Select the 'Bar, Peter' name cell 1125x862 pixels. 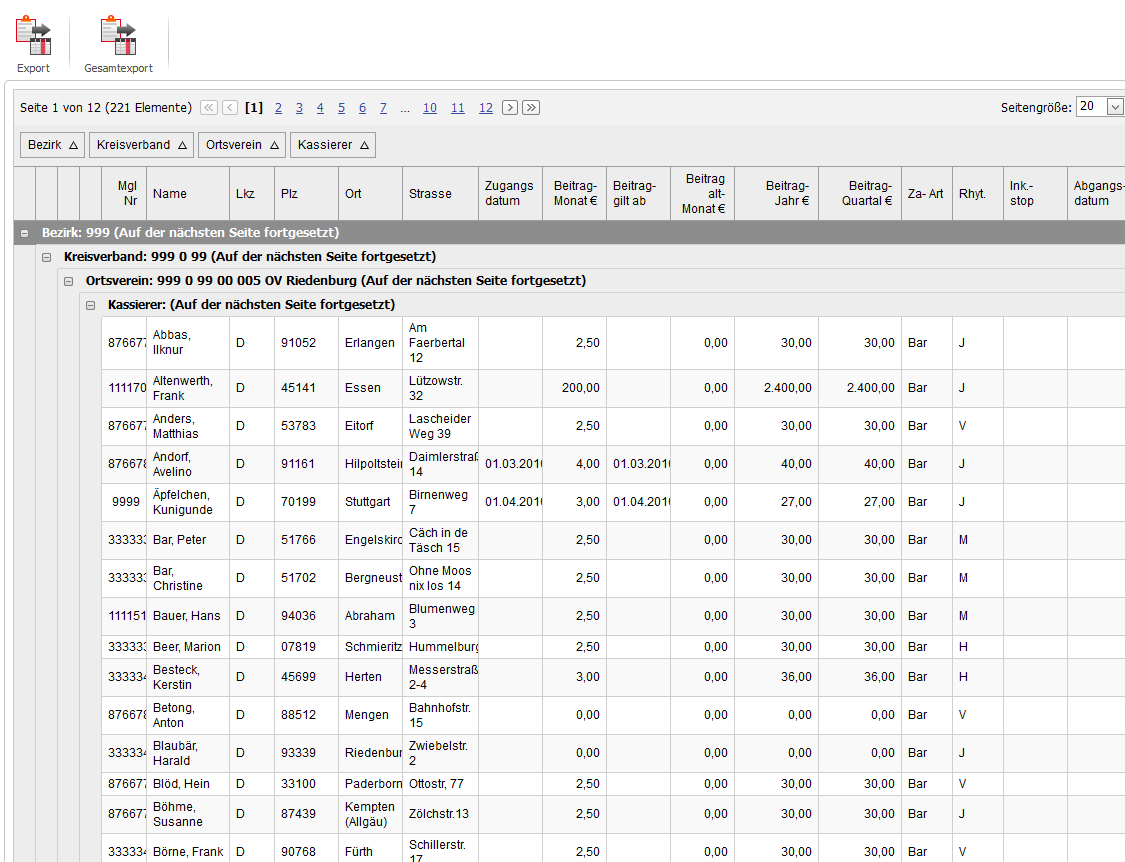point(188,540)
